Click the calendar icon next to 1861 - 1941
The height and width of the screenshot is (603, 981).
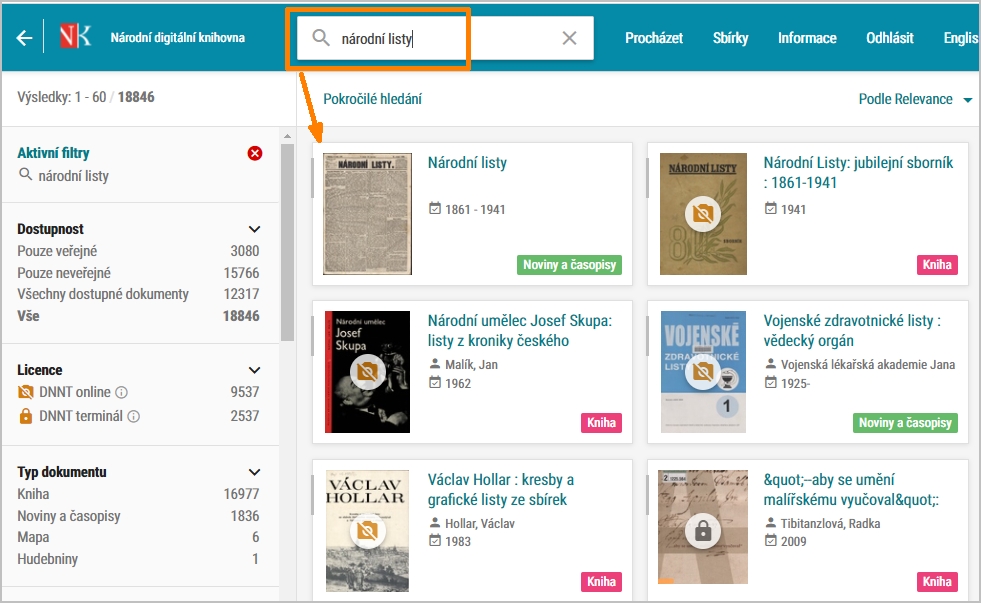click(x=435, y=208)
